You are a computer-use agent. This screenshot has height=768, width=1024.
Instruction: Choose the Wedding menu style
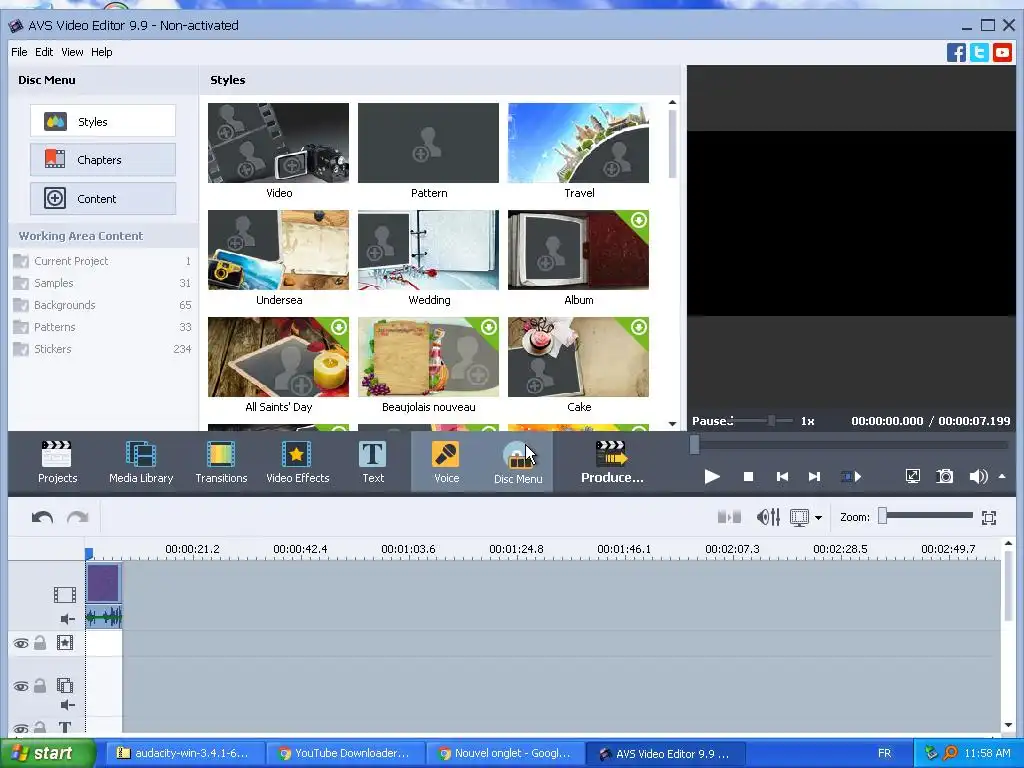(x=428, y=250)
